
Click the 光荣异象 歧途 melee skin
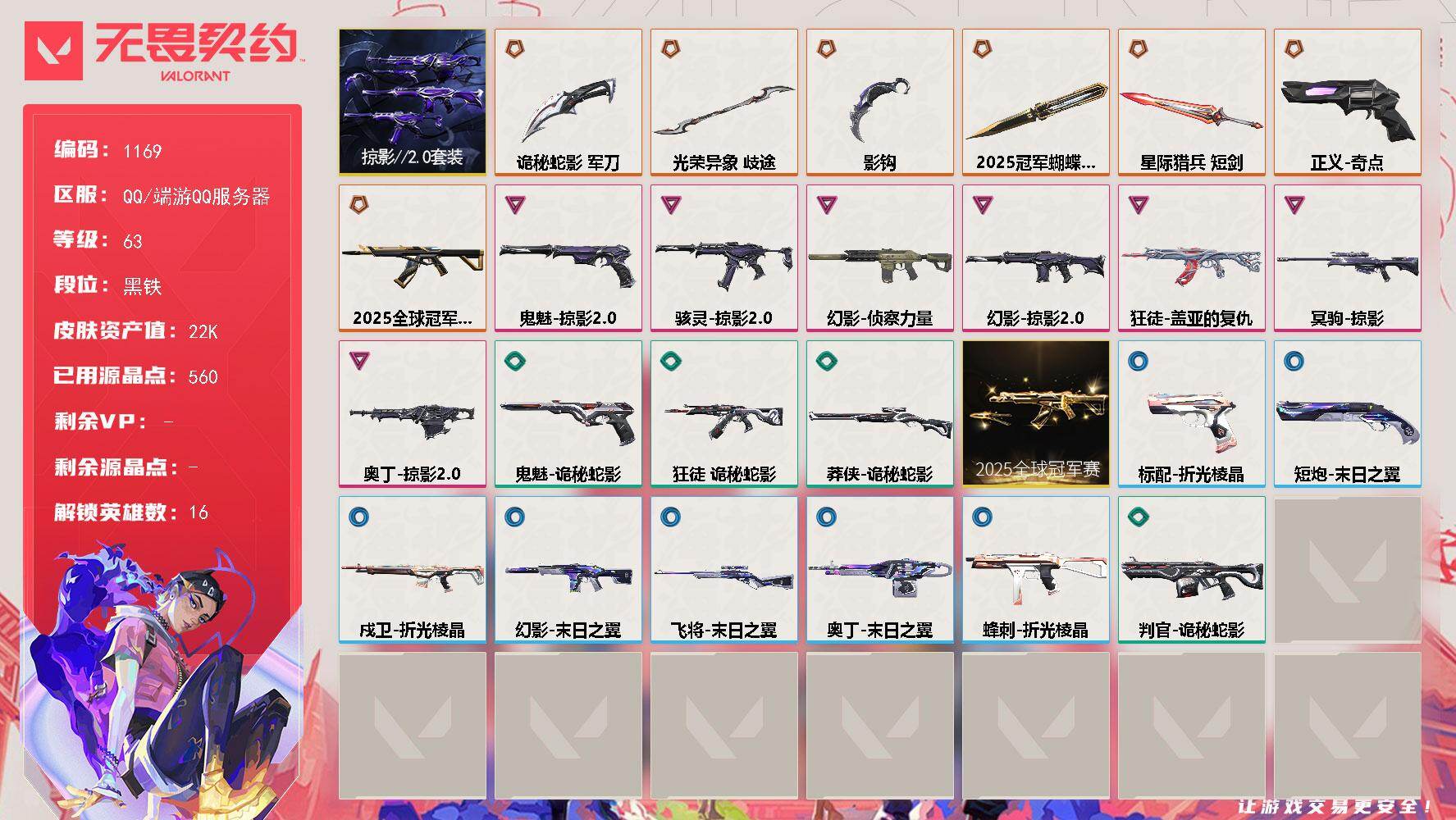point(724,102)
